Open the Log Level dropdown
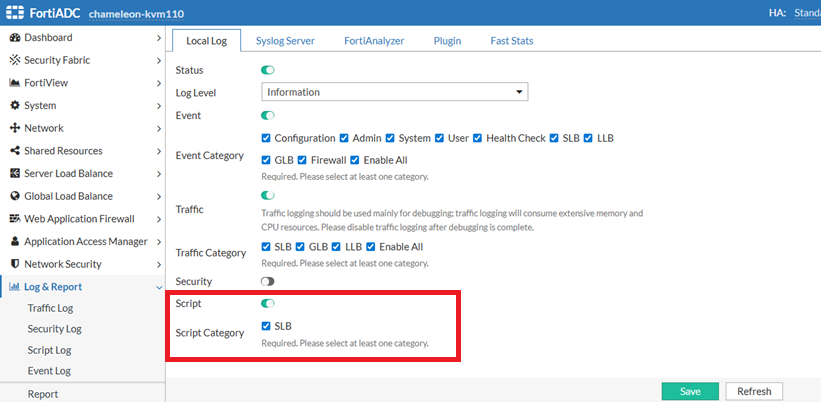Screen dimensions: 821x402 (394, 92)
